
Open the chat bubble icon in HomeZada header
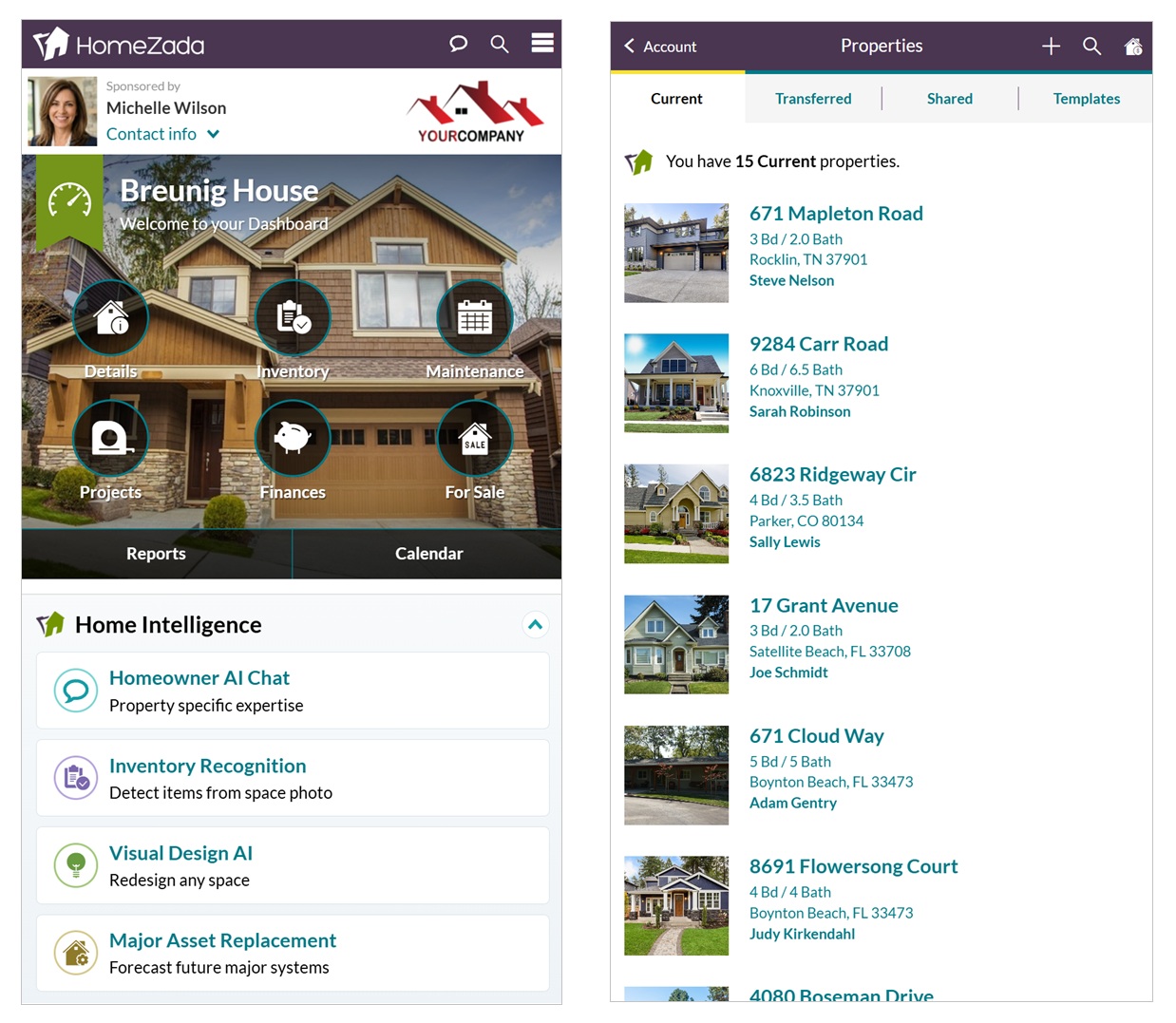click(458, 44)
